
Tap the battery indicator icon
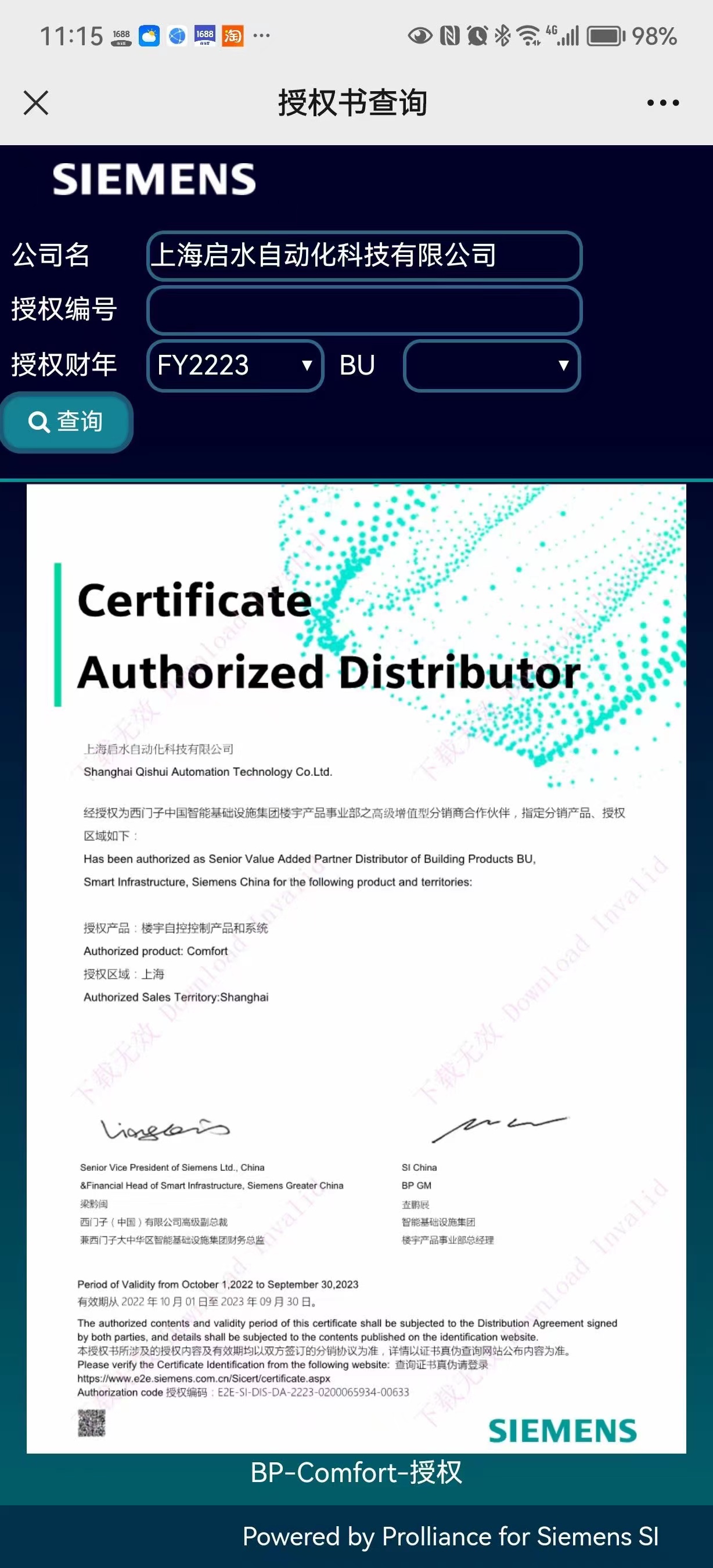point(606,36)
